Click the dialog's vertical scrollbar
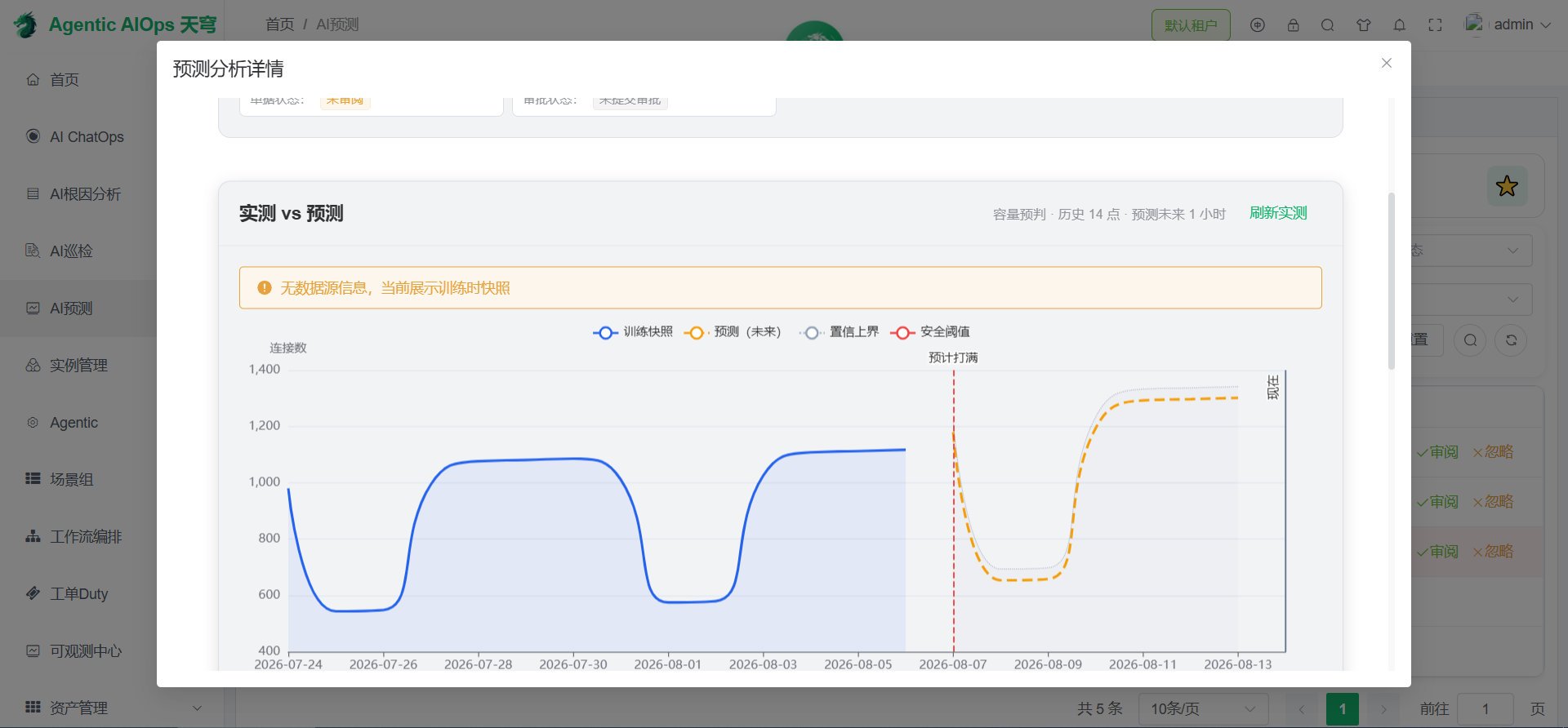1568x728 pixels. point(1392,282)
